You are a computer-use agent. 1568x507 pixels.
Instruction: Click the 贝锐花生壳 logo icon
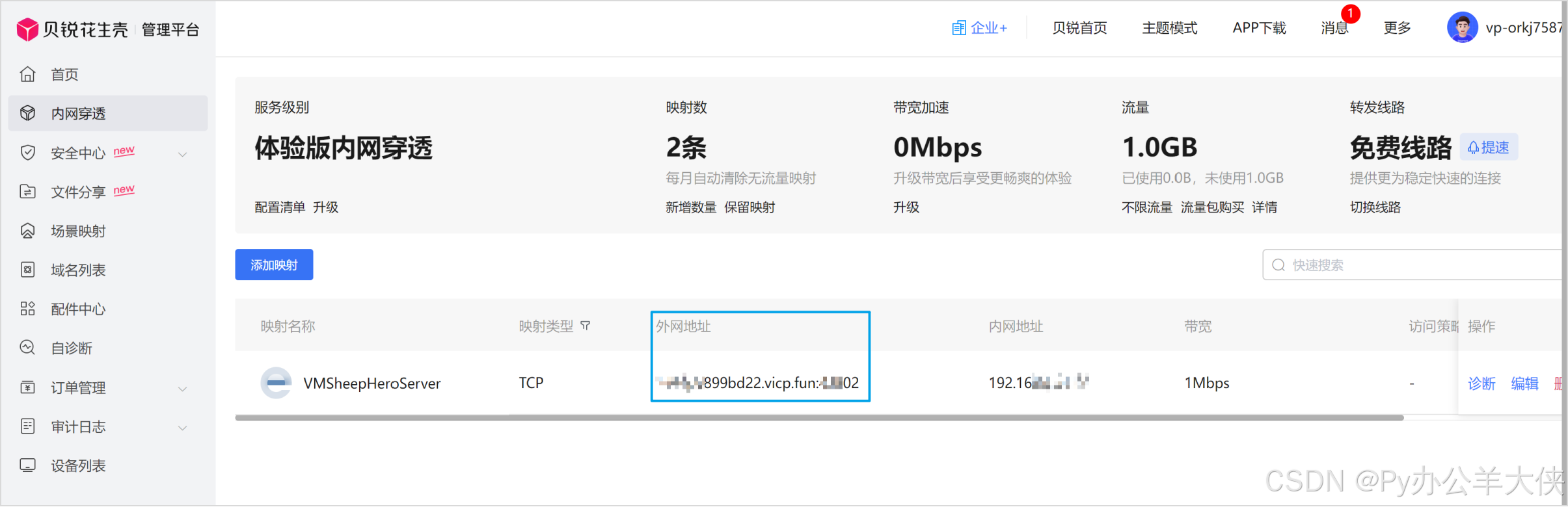point(27,29)
